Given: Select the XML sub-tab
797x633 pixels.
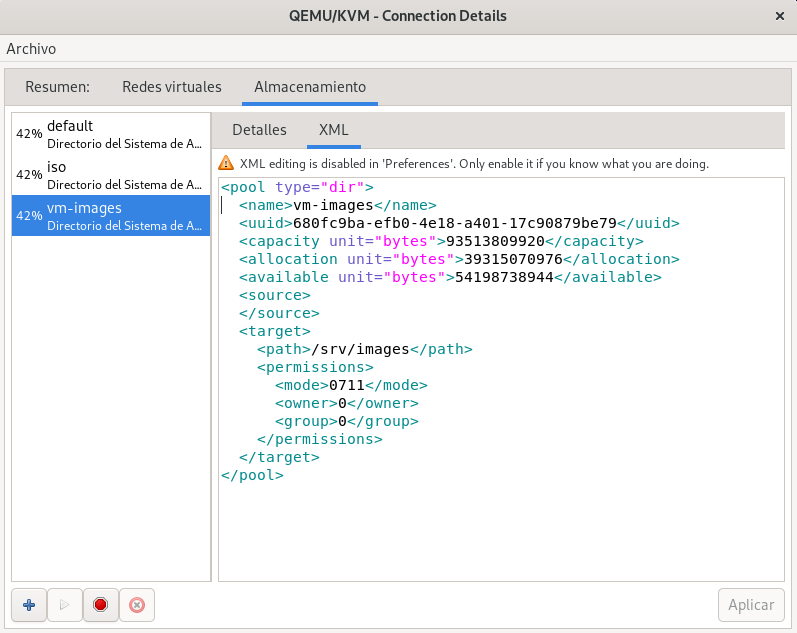Looking at the screenshot, I should [x=333, y=130].
